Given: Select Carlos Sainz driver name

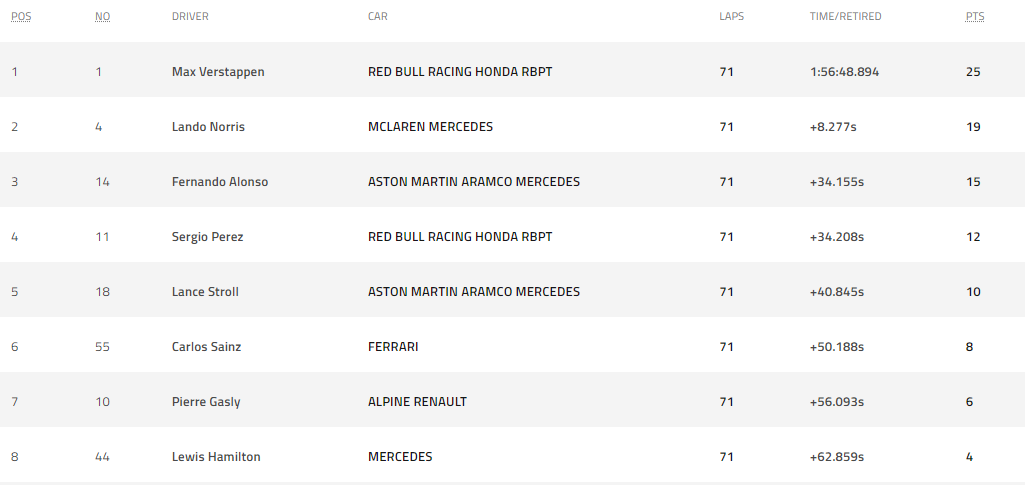Looking at the screenshot, I should pos(207,346).
